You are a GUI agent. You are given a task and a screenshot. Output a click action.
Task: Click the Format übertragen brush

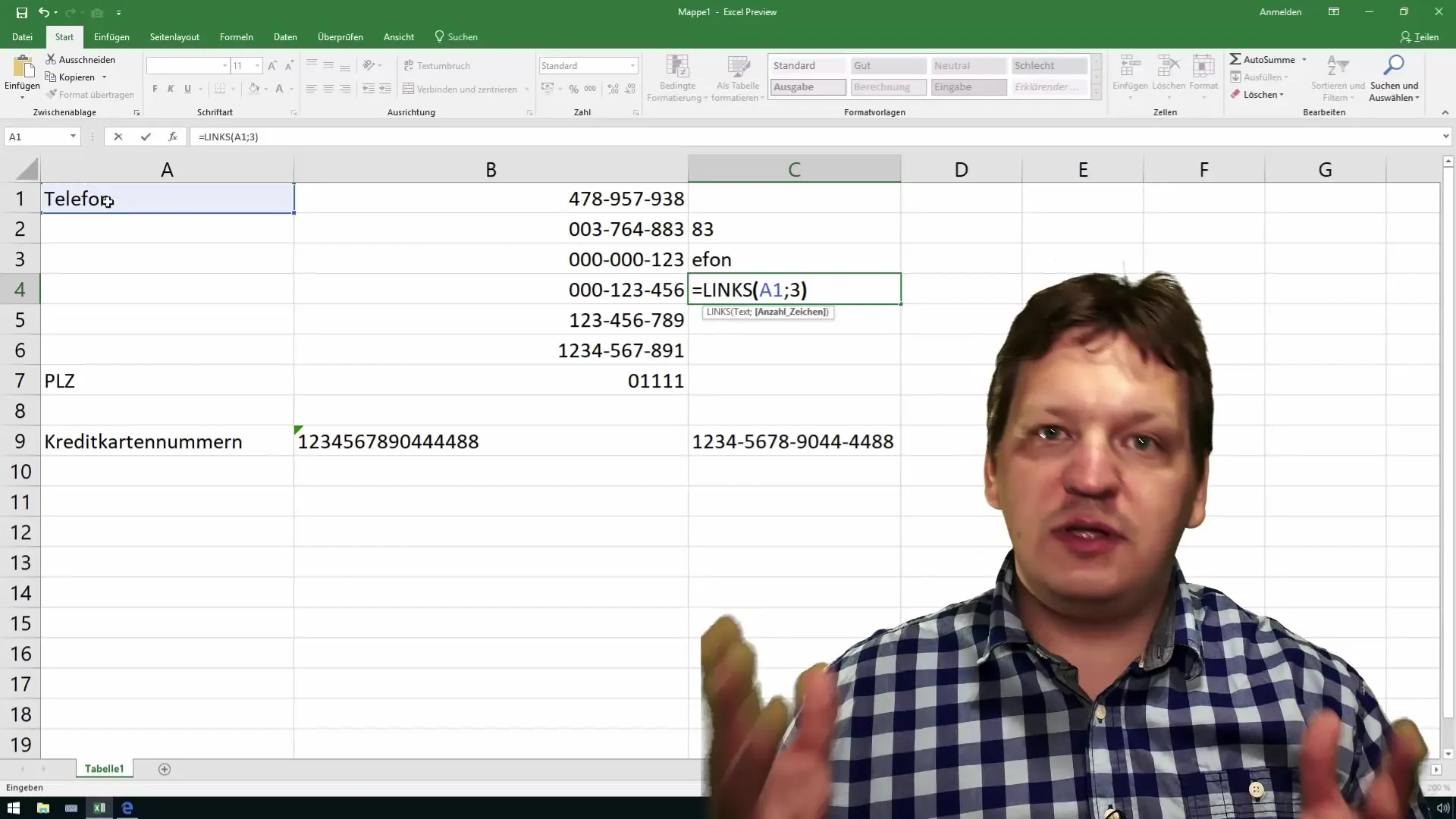(51, 94)
